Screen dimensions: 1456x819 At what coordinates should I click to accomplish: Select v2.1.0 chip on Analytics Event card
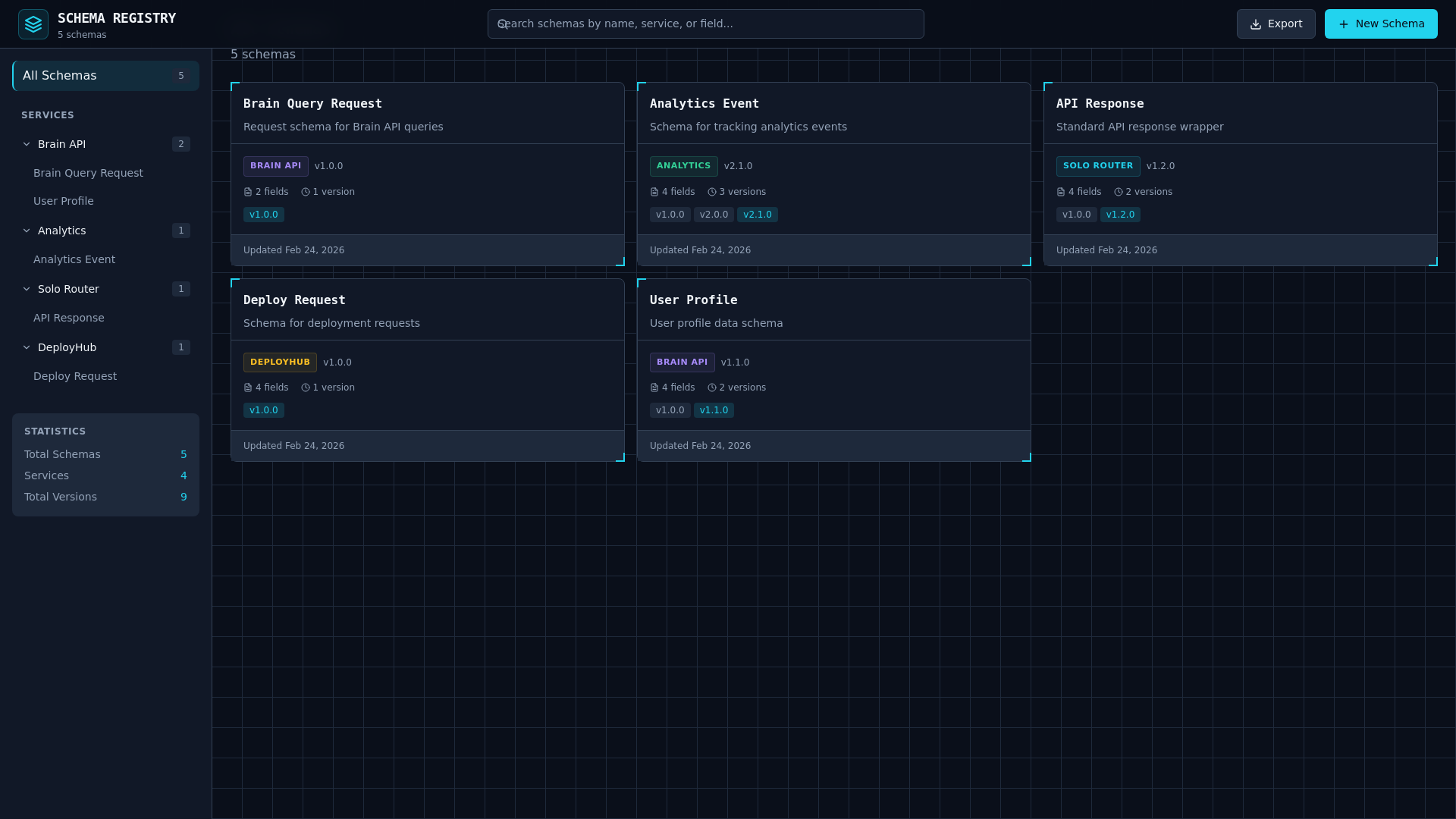(758, 215)
